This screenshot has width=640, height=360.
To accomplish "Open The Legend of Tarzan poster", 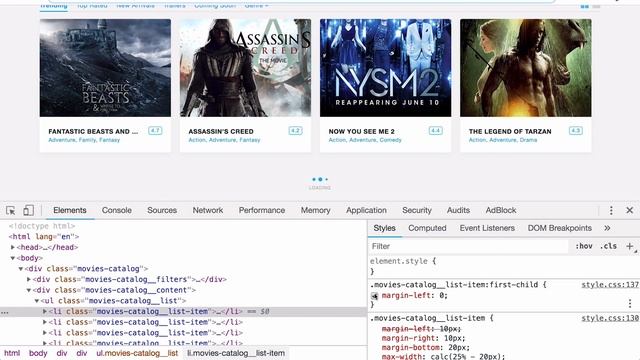I will [526, 68].
